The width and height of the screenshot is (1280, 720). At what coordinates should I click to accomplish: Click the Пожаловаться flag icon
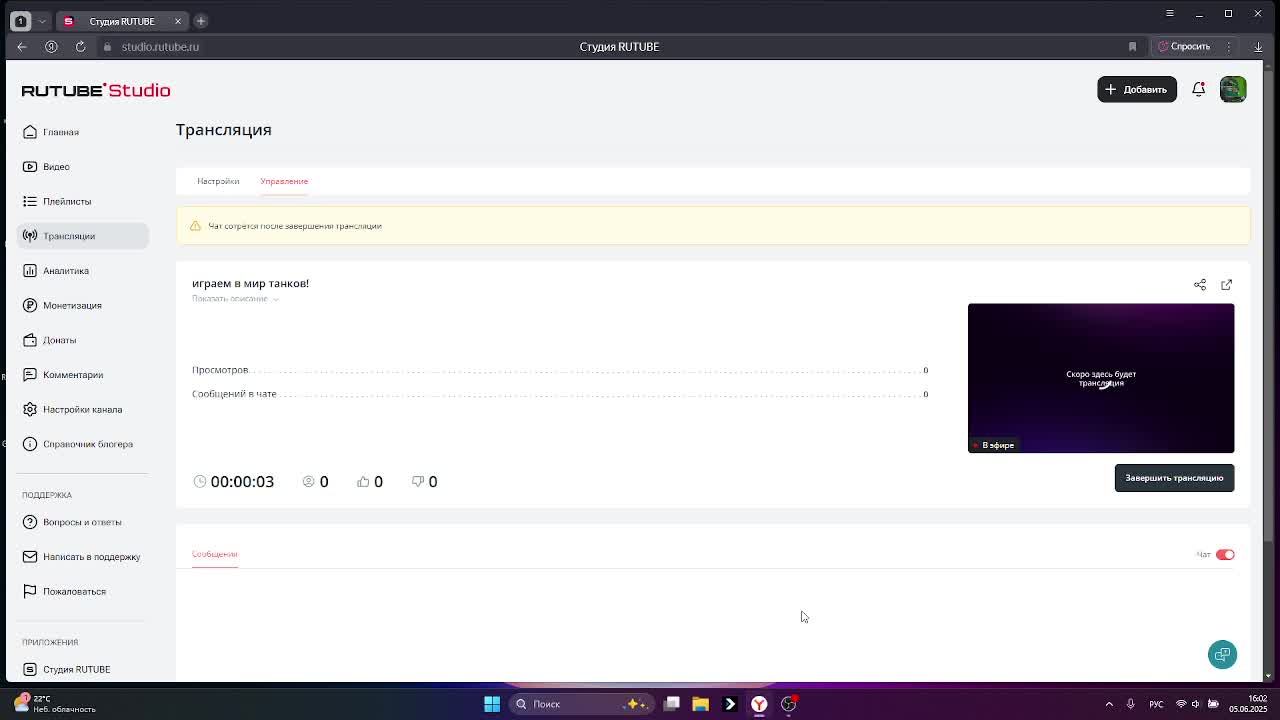click(30, 591)
